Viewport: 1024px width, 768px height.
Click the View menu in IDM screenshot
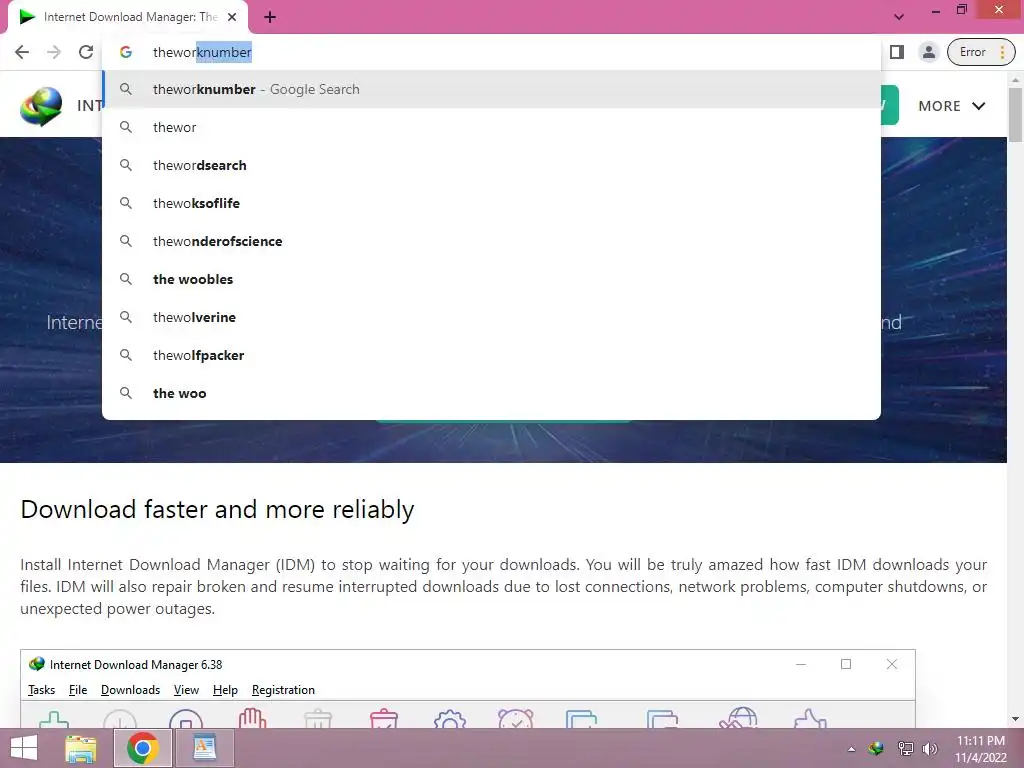[186, 690]
